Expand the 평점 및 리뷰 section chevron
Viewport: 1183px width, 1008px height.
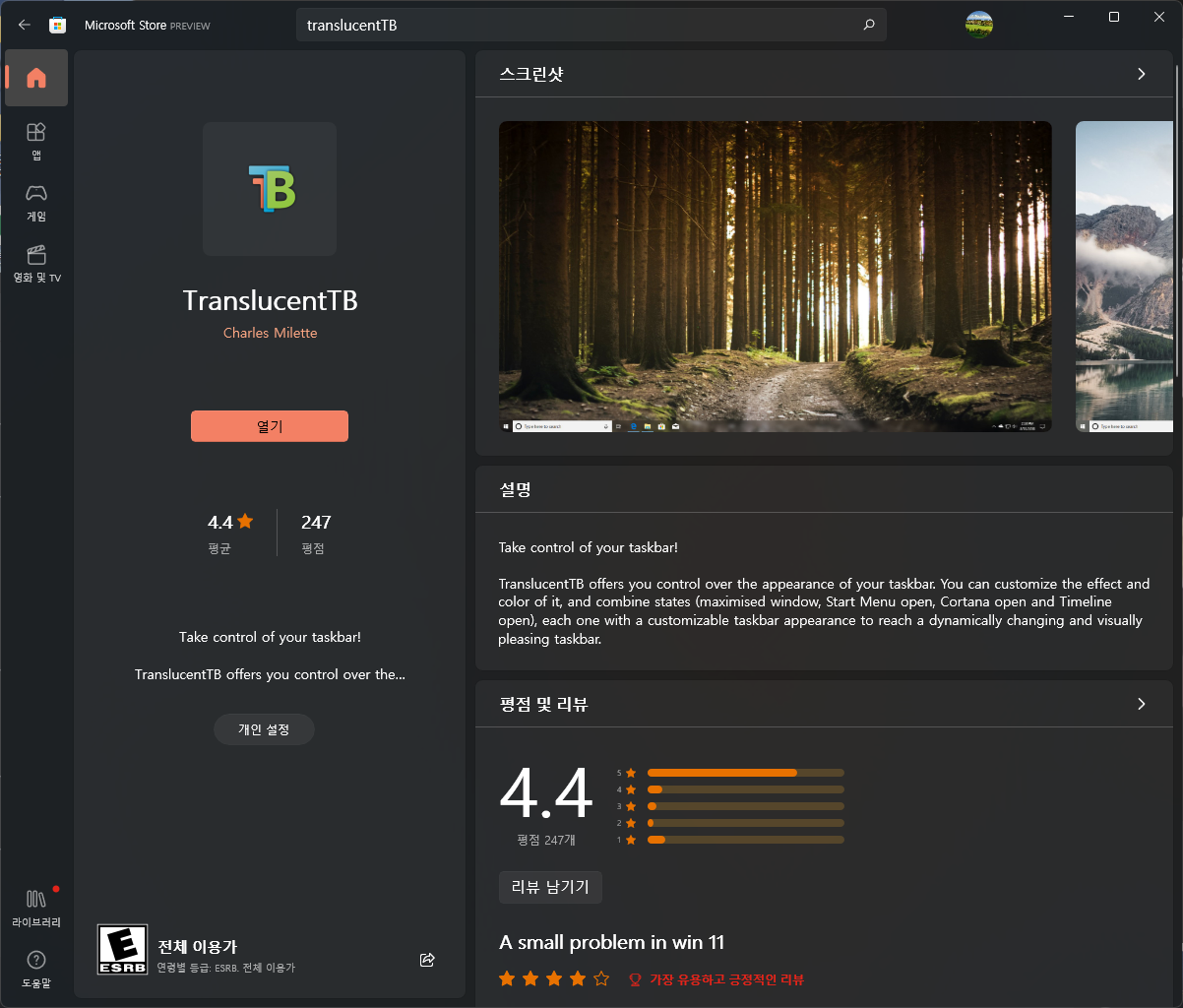point(1142,704)
